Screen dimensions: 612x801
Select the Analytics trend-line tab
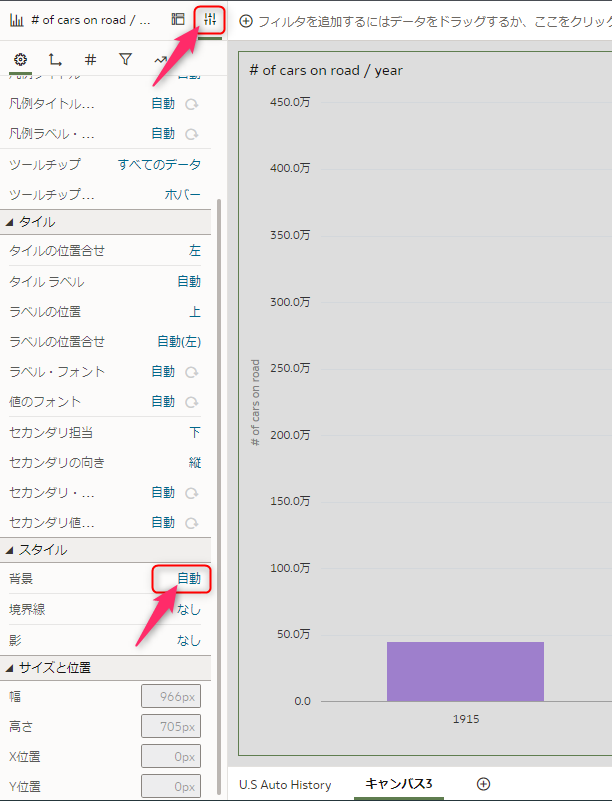(160, 60)
